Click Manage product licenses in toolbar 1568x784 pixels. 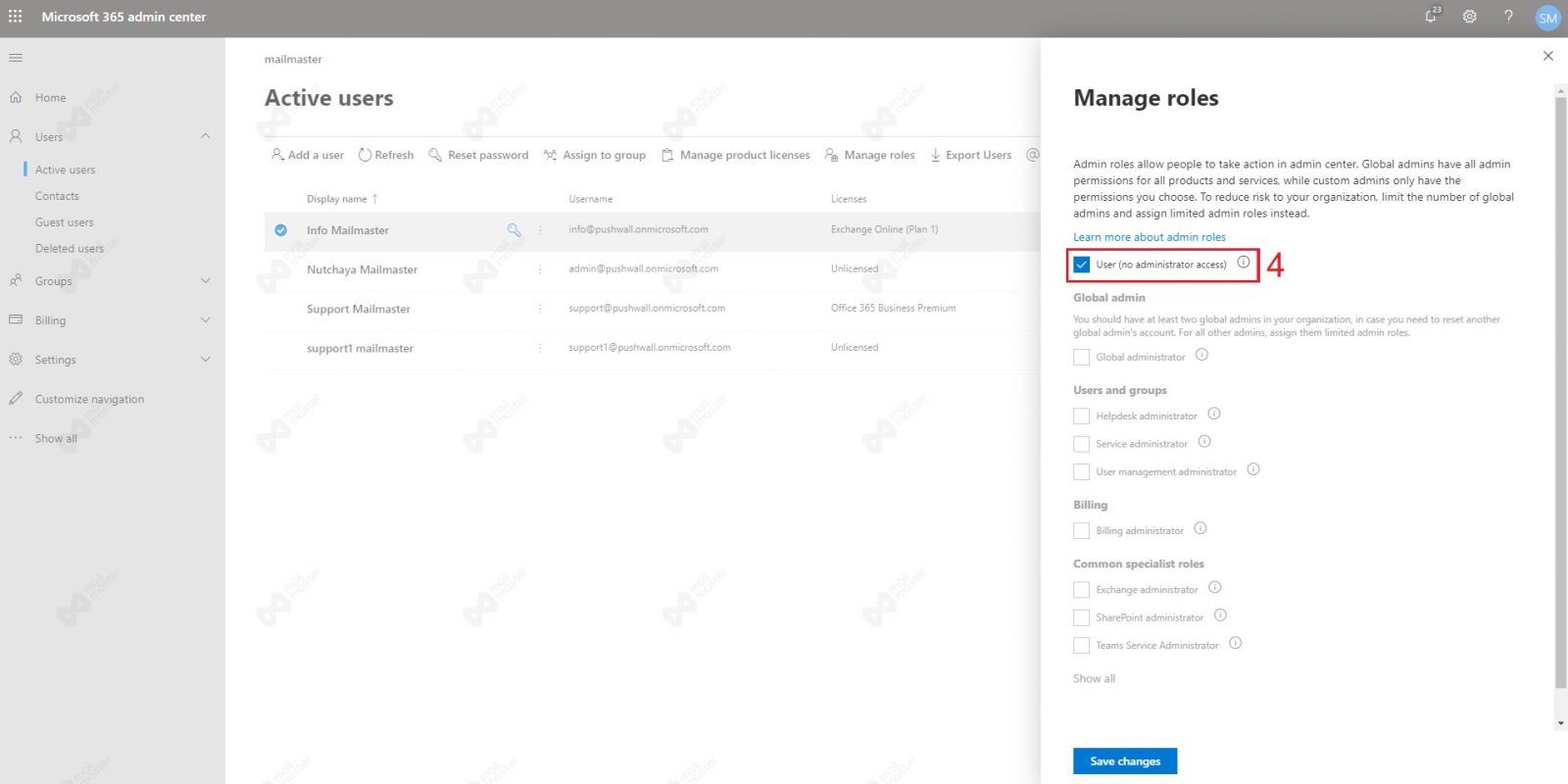736,155
